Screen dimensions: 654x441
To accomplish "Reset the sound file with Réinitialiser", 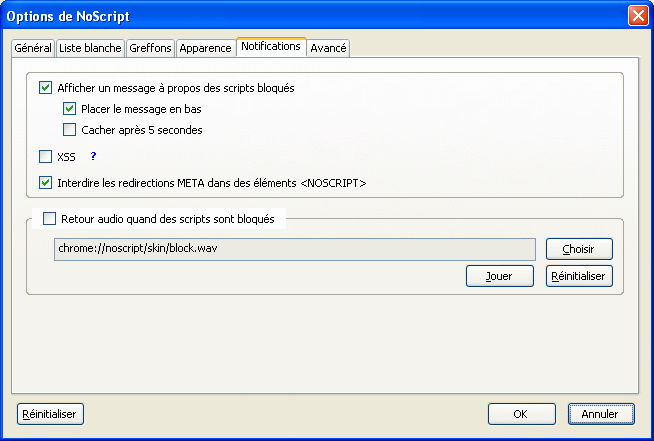I will 579,276.
